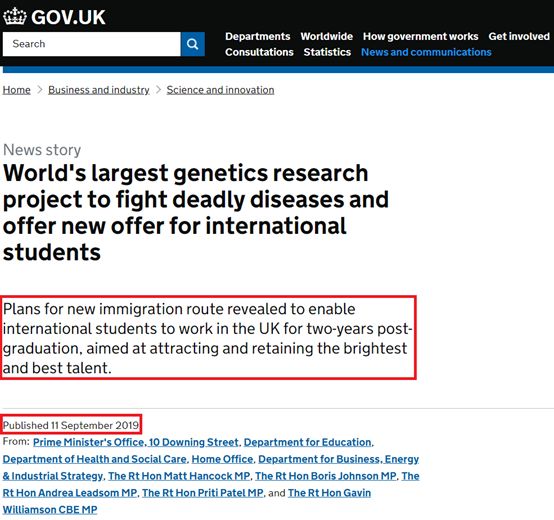554x520 pixels.
Task: Open the Worldwide navigation link
Action: 327,36
